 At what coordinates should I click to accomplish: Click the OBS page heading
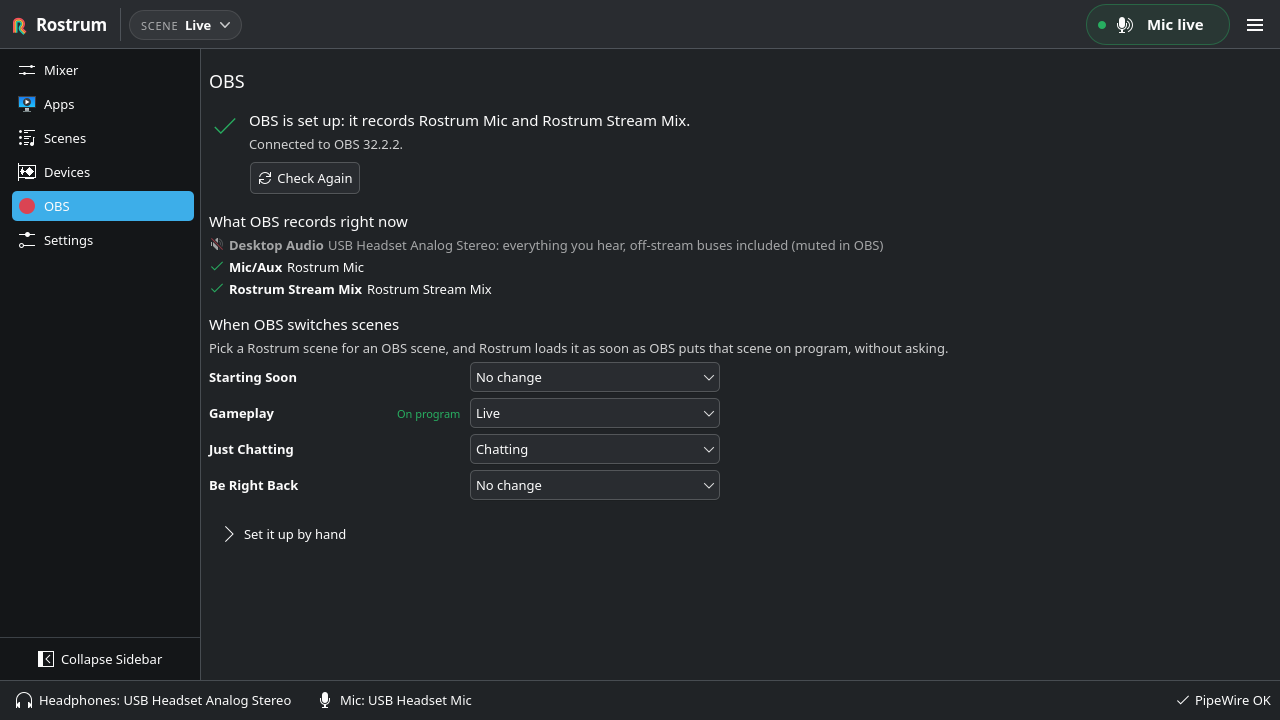(227, 81)
